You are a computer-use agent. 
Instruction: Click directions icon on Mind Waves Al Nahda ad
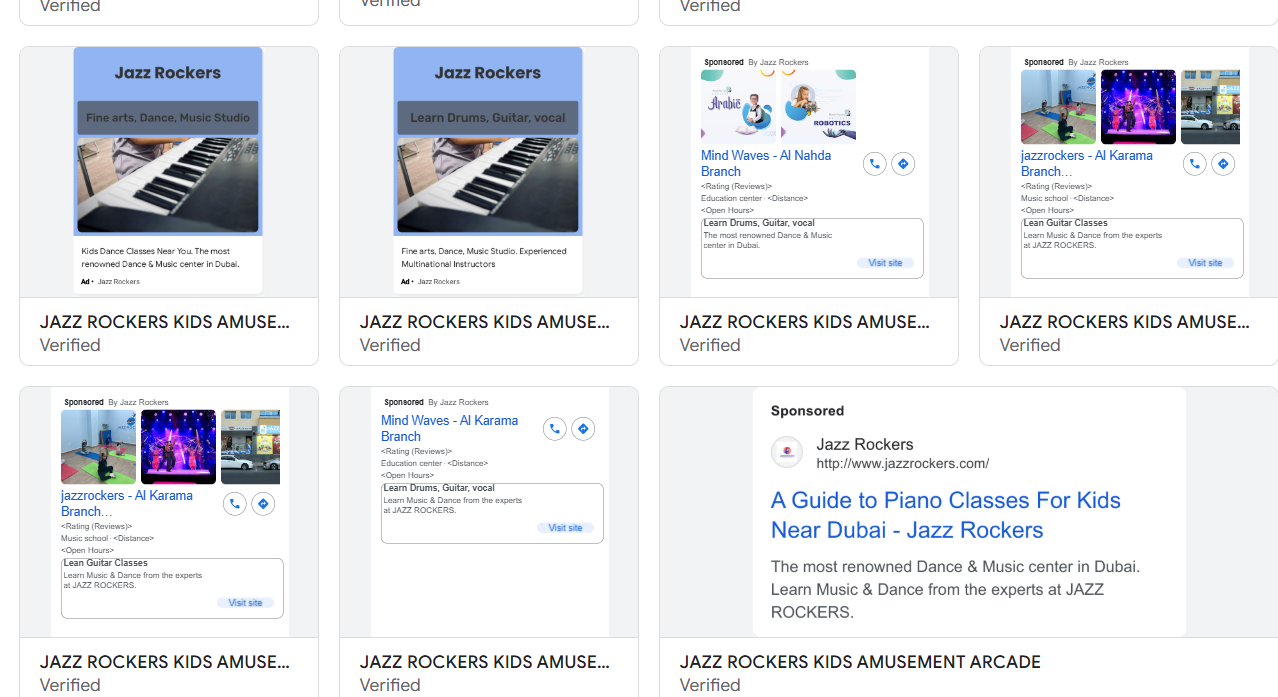[903, 164]
